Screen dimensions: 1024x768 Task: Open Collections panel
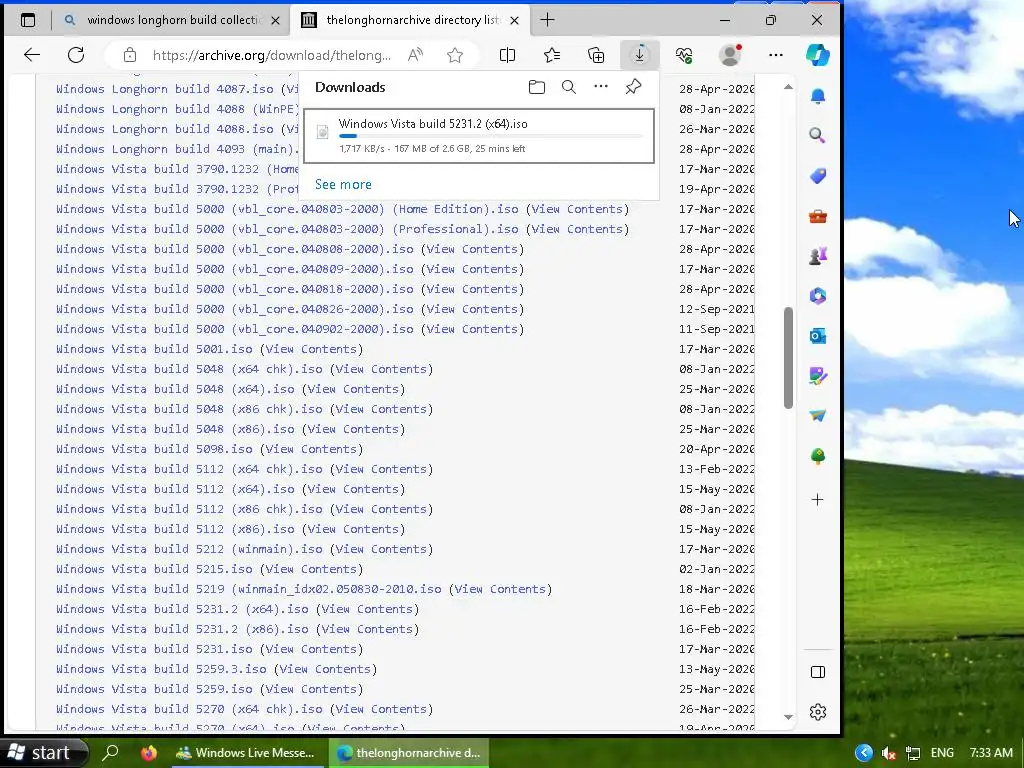[596, 55]
